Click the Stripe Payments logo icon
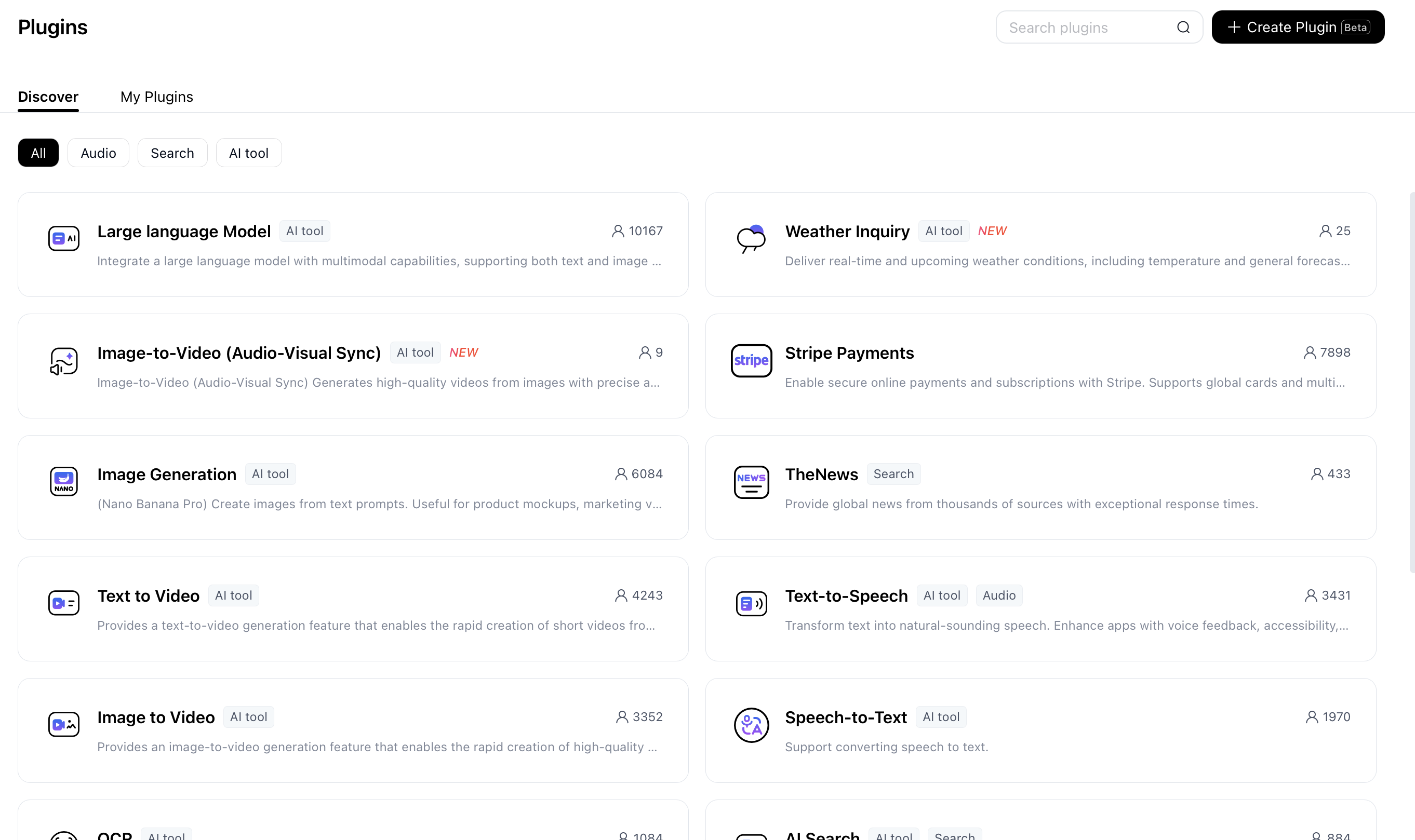This screenshot has height=840, width=1415. pyautogui.click(x=751, y=361)
